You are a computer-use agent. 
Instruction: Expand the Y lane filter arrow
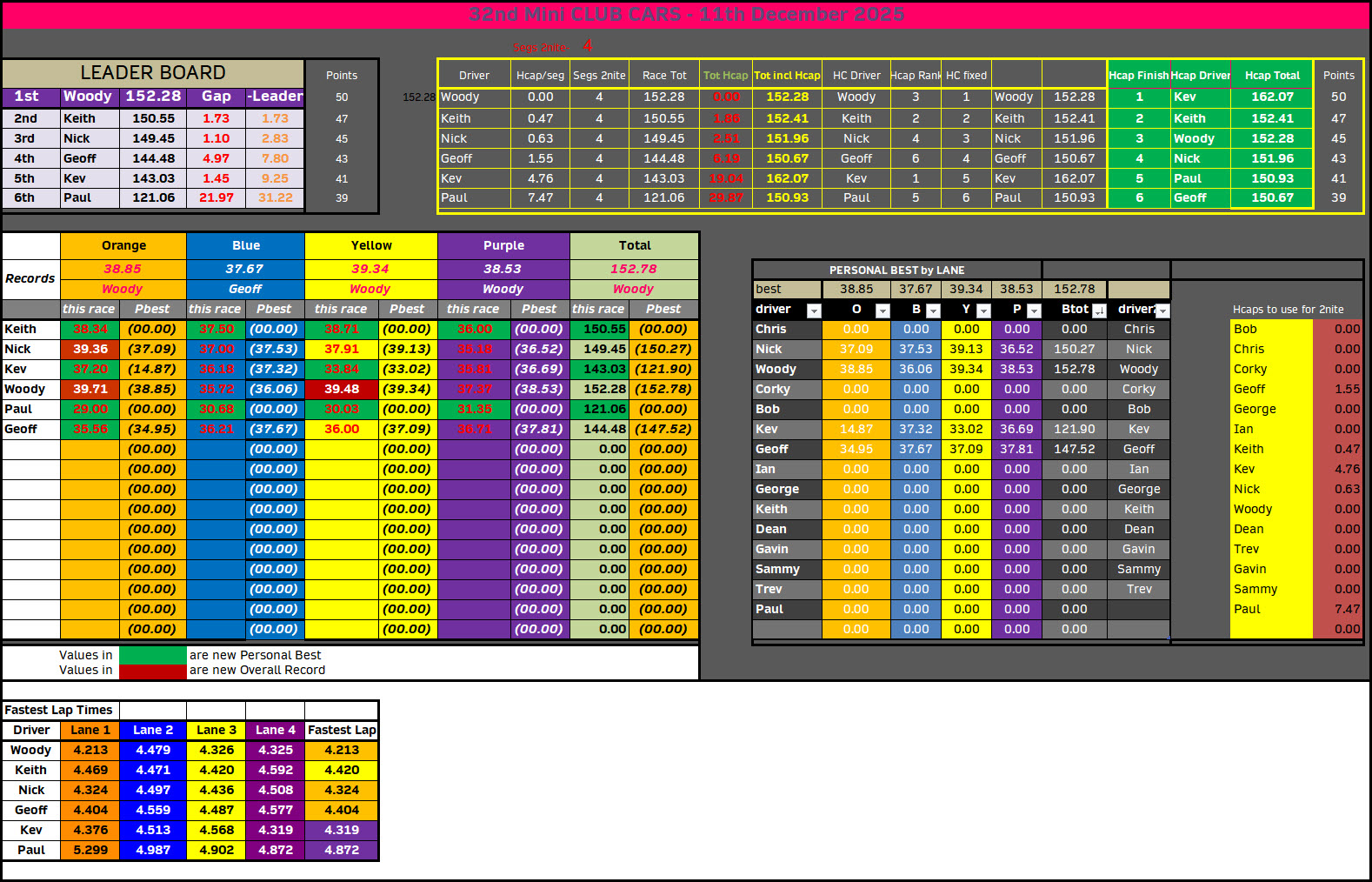tap(983, 311)
